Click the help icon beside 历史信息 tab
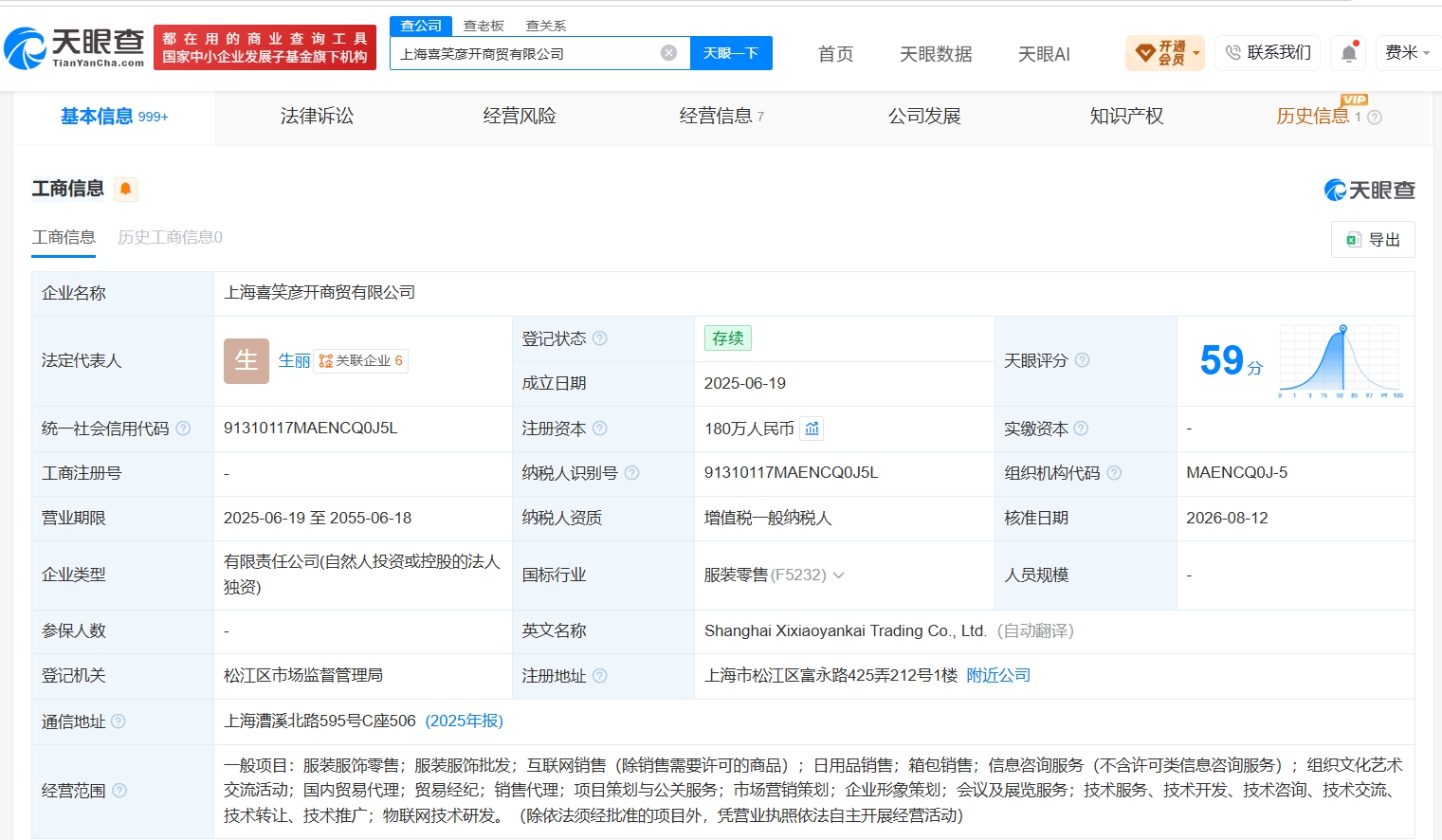 [x=1375, y=118]
